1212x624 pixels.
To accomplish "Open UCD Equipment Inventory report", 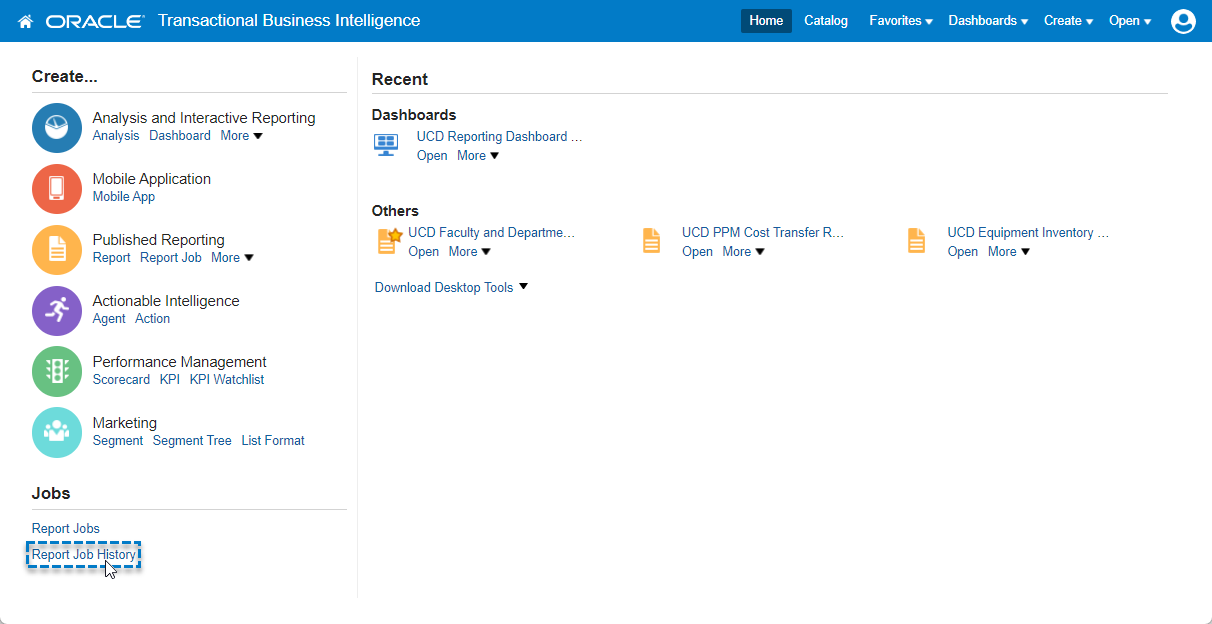I will pos(1028,233).
